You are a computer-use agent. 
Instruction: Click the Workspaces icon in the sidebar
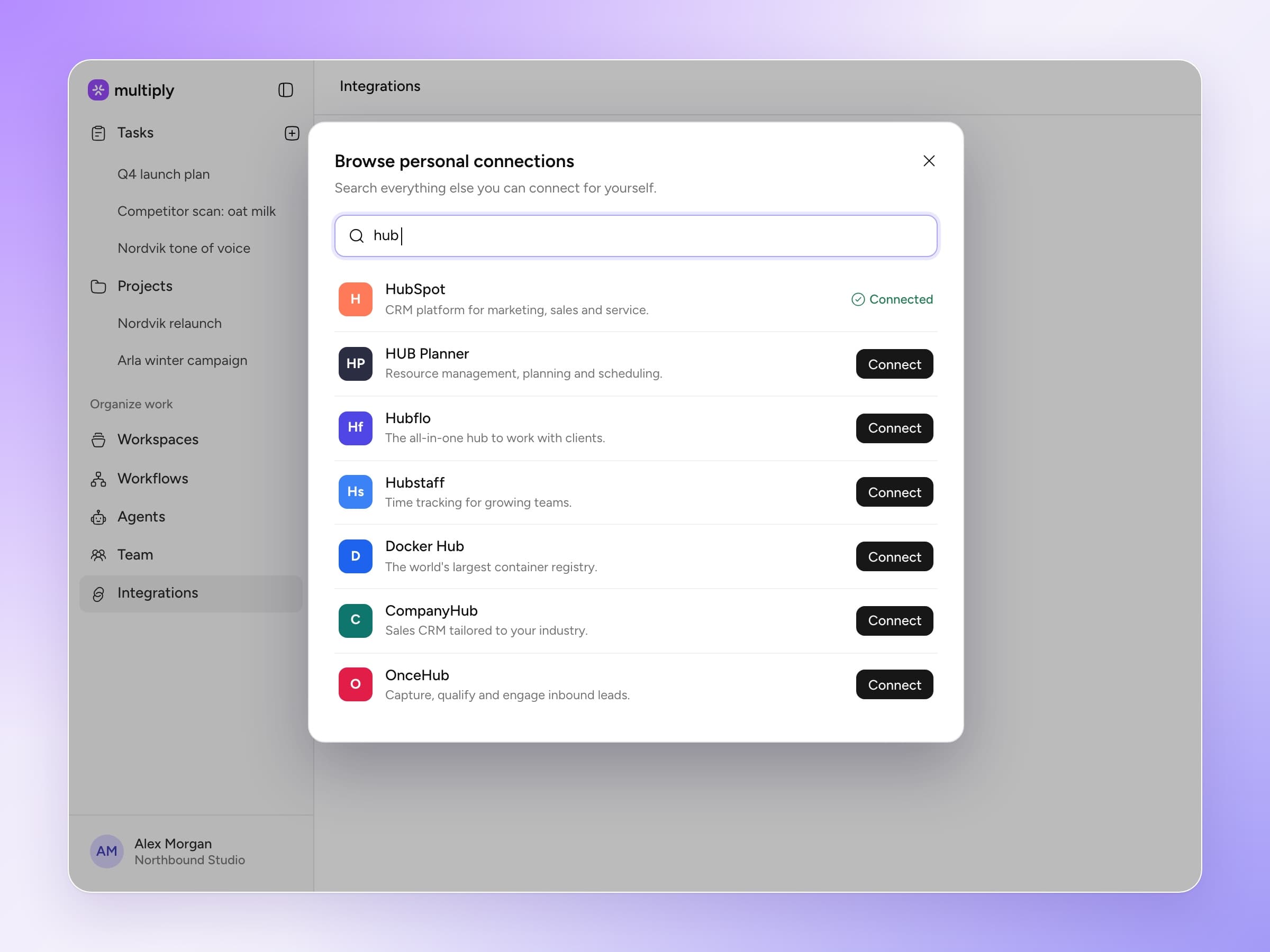98,440
